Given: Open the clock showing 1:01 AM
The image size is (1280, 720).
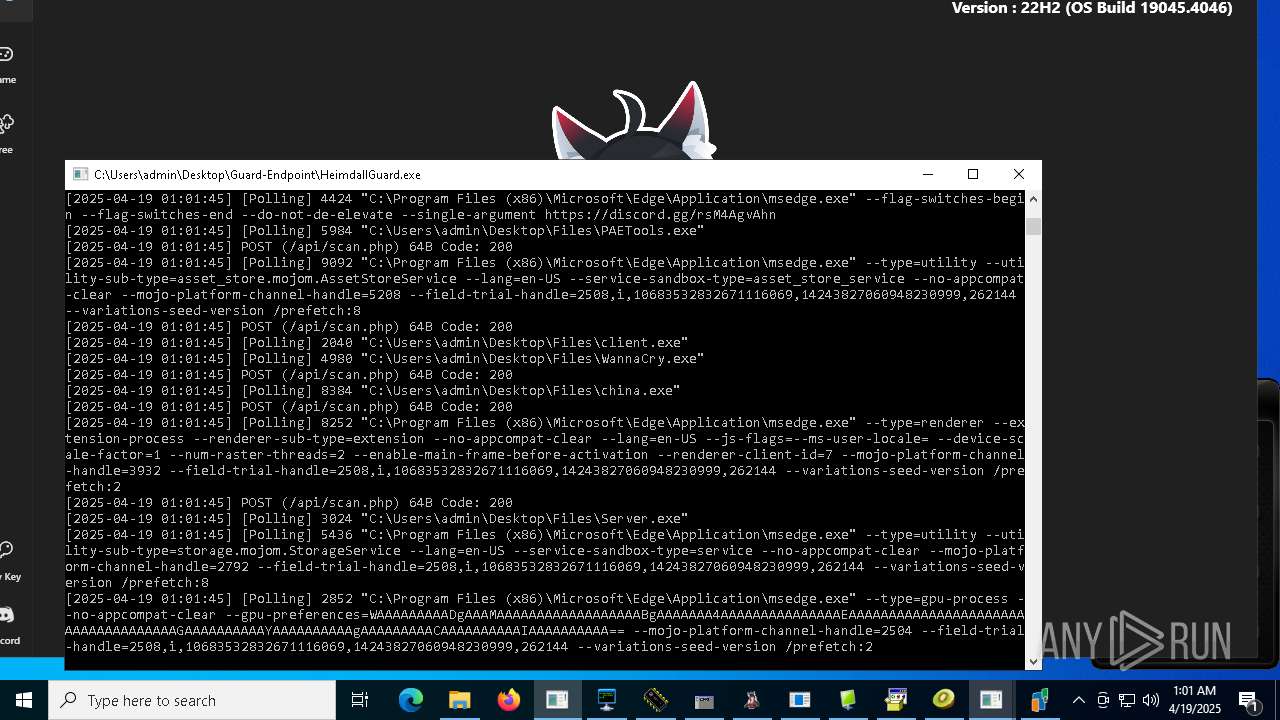Looking at the screenshot, I should (x=1195, y=700).
